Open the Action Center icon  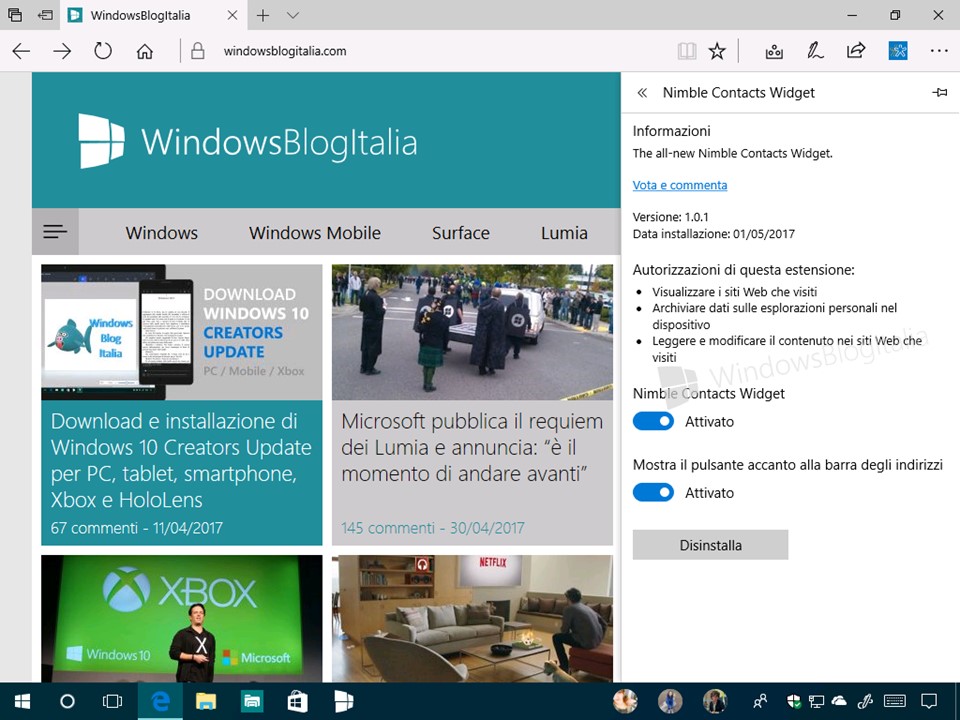pyautogui.click(x=929, y=701)
